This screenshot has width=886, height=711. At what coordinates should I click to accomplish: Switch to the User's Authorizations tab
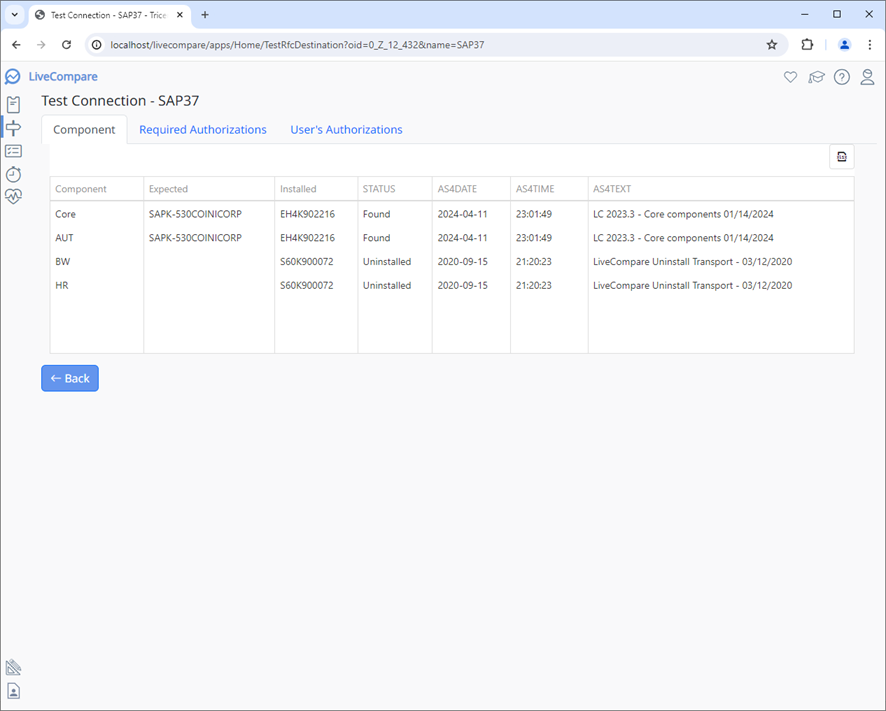(346, 130)
